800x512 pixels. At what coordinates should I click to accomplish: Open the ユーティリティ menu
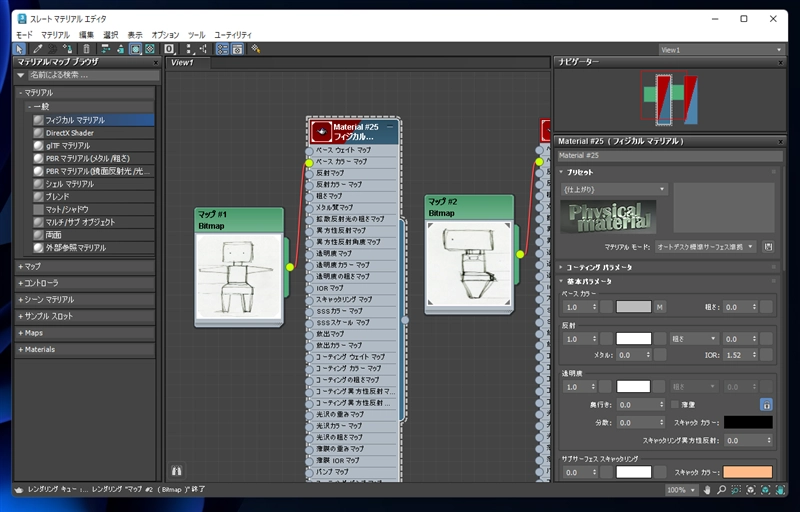coord(233,35)
